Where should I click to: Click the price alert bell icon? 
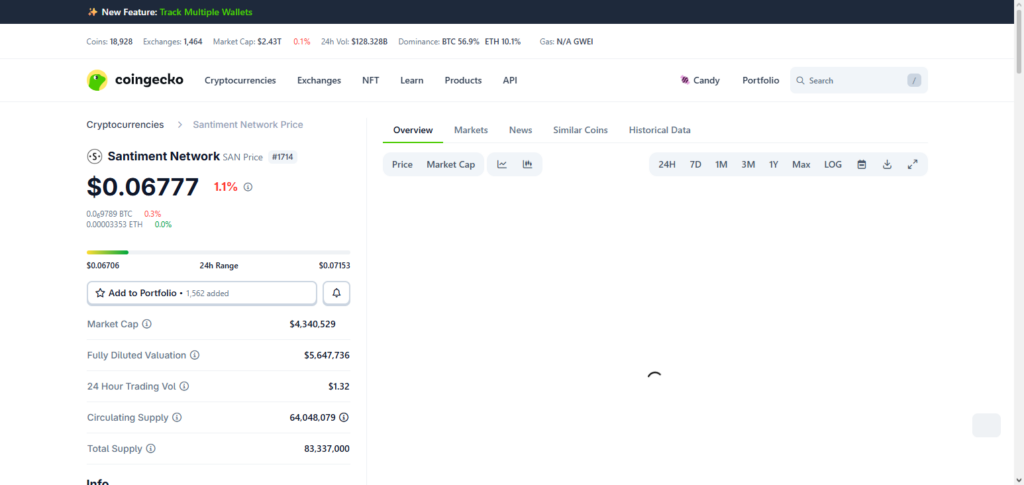(336, 293)
